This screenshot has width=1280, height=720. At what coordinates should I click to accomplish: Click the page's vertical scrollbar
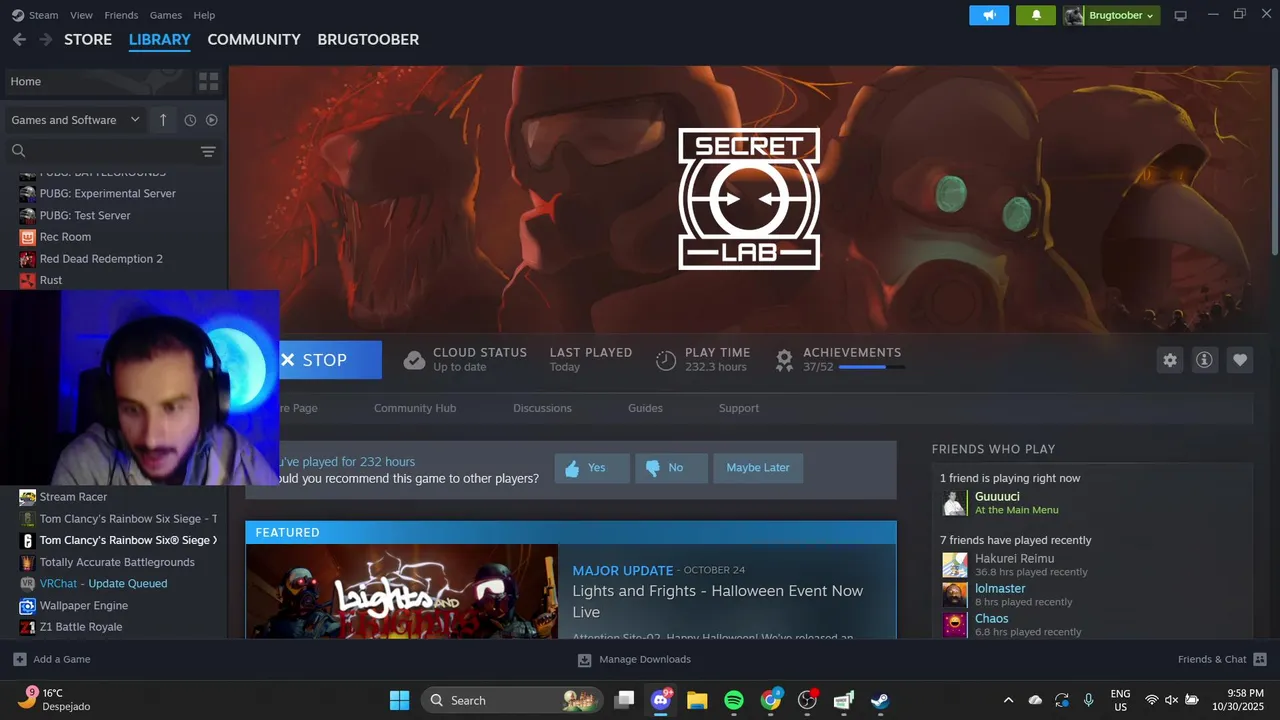[x=1274, y=160]
